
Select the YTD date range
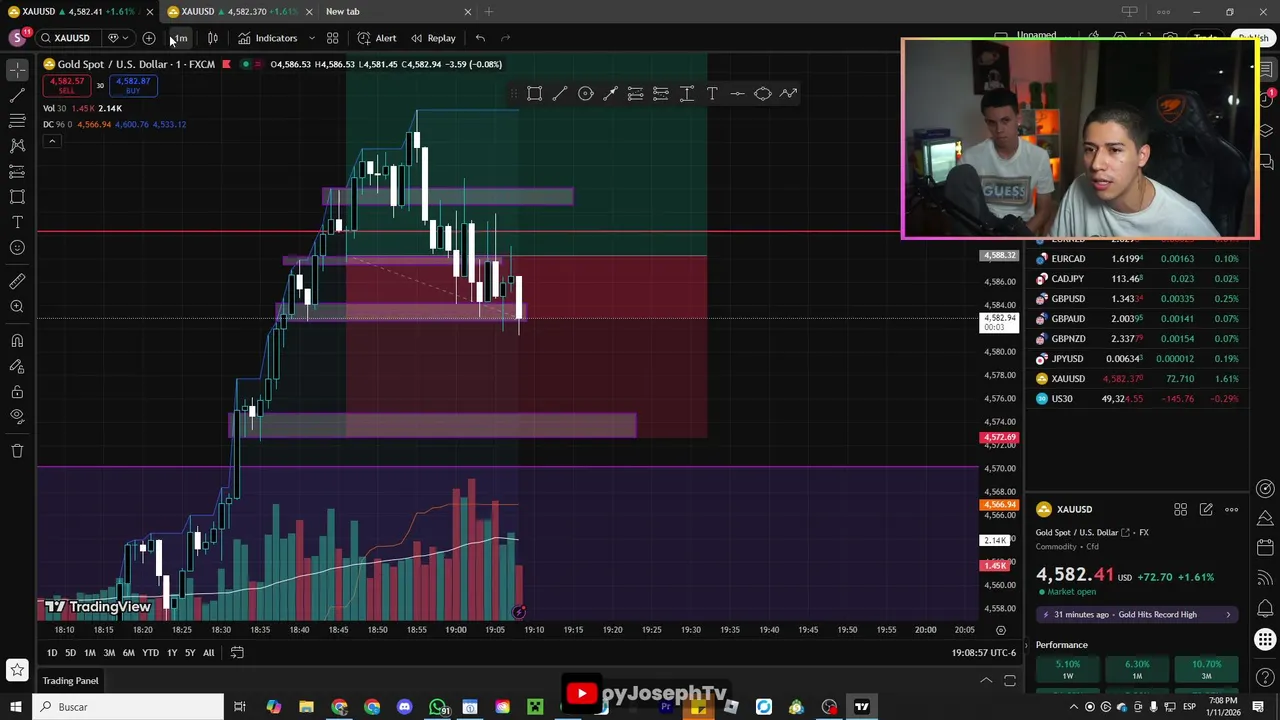click(150, 653)
